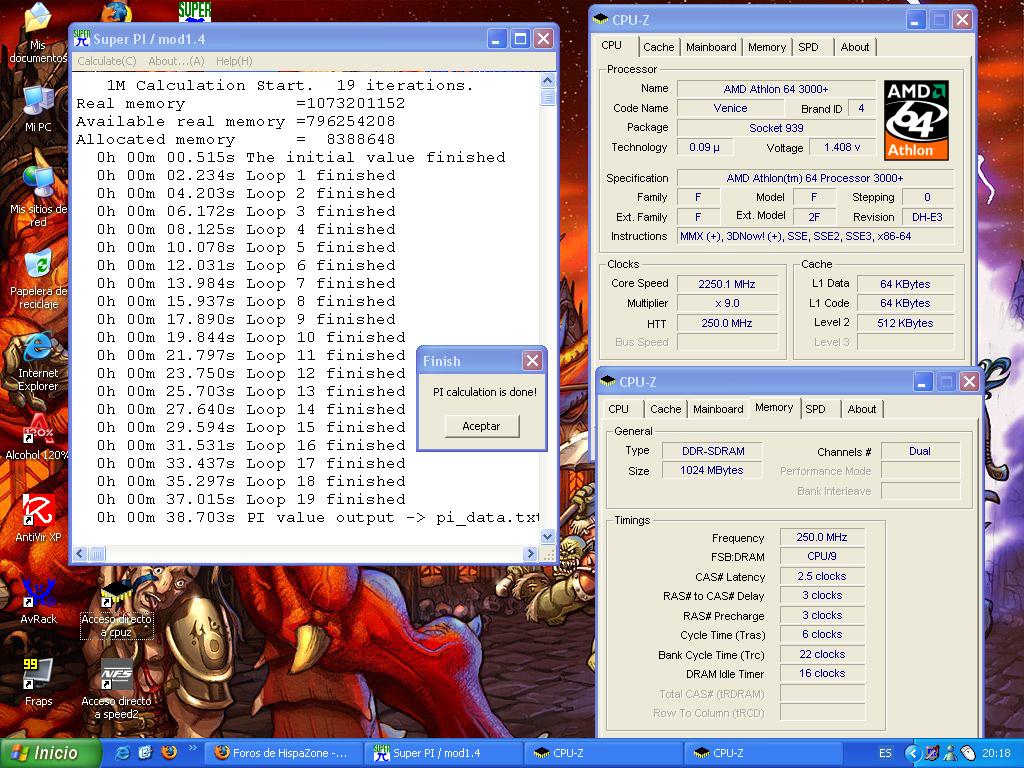Launch the speed2 shortcut icon
Viewport: 1024px width, 768px height.
pyautogui.click(x=116, y=676)
